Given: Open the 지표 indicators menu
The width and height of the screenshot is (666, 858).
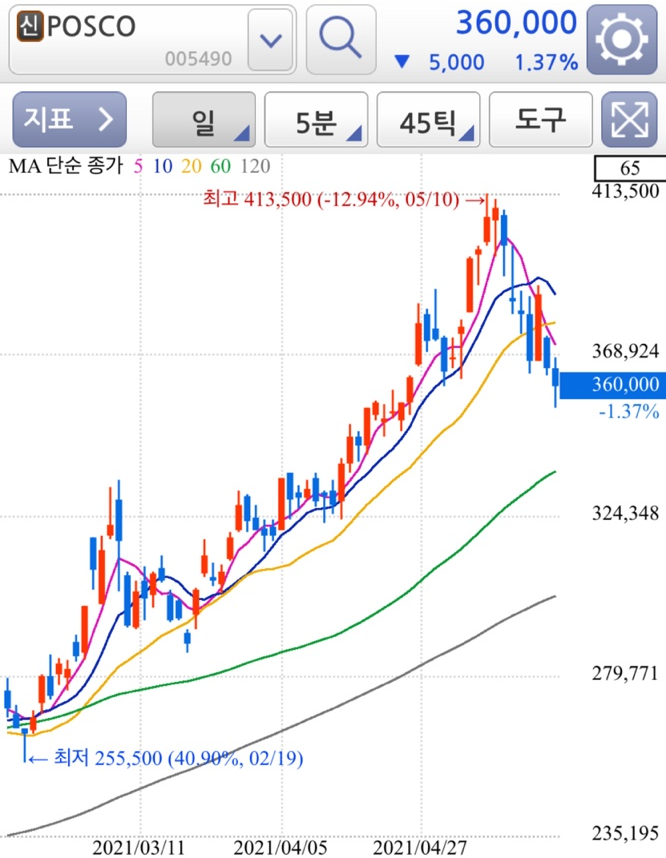Looking at the screenshot, I should (x=70, y=119).
